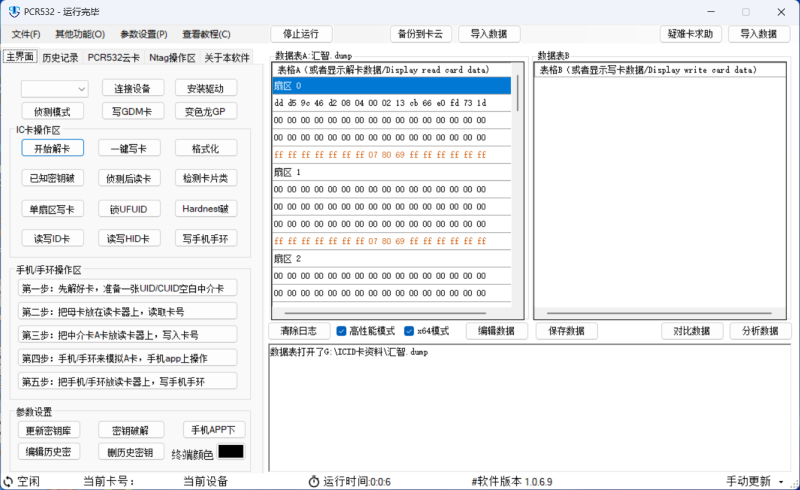Switch to the Ntag操作区 tab

click(x=172, y=58)
